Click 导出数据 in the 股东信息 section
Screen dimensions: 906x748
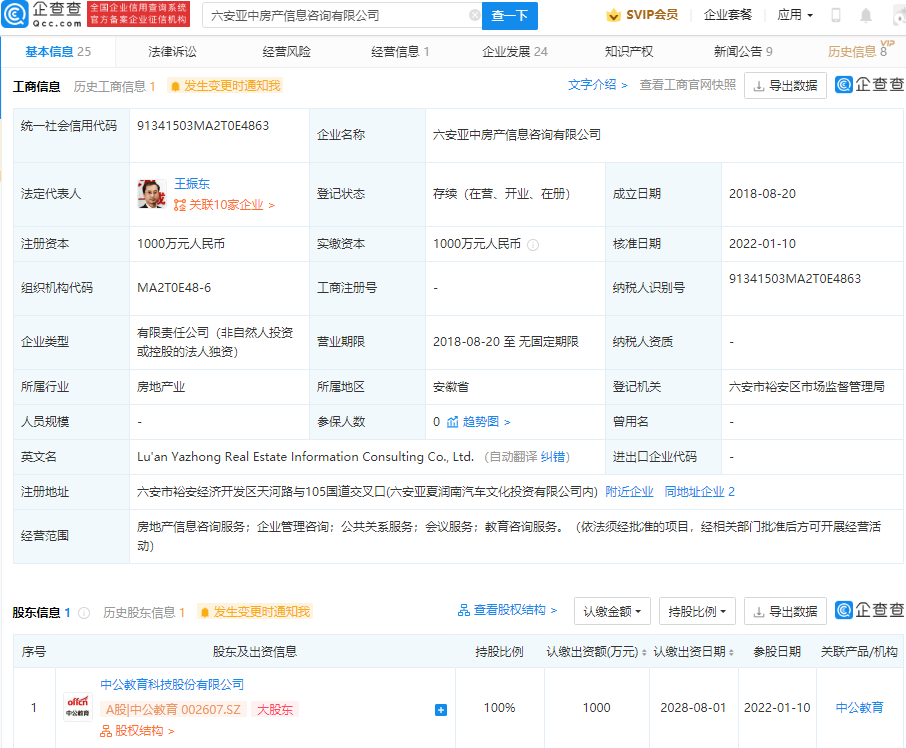(785, 611)
